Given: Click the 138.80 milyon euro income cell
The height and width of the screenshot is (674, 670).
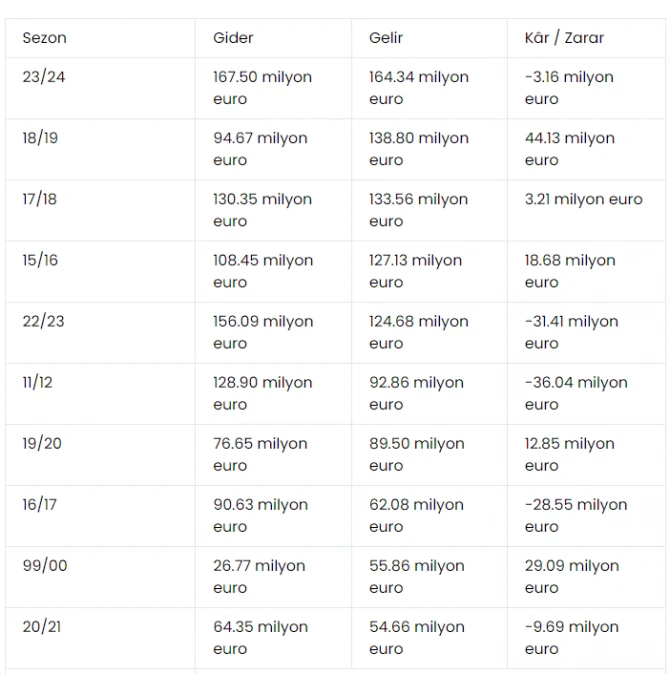Looking at the screenshot, I should tap(429, 149).
